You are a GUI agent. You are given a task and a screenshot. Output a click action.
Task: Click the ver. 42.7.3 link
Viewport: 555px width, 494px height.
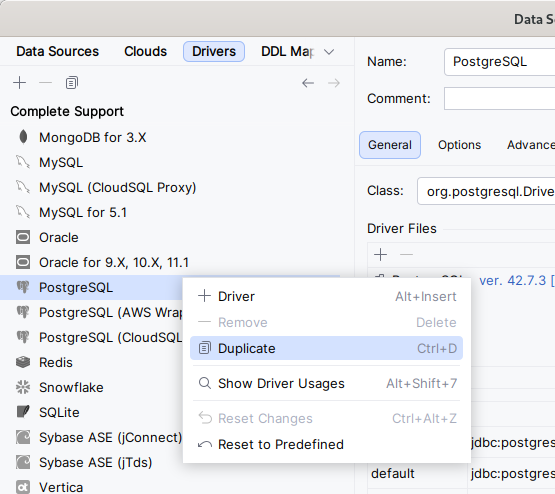[517, 281]
